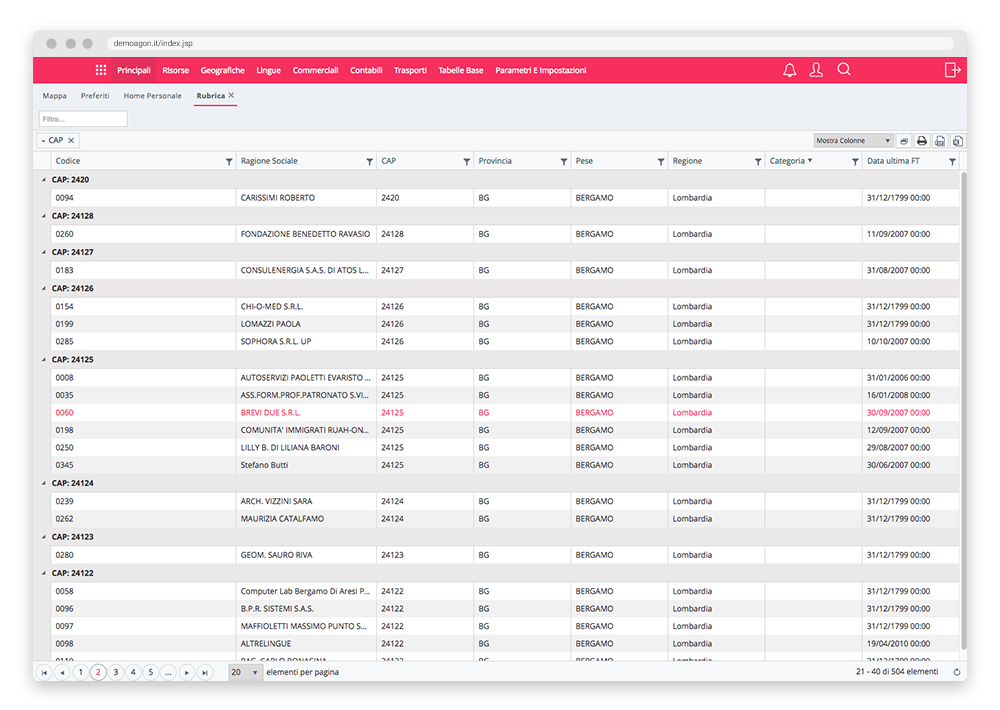Collapse the CAP: 2420 group
Screen dimensions: 1000x710
[x=43, y=180]
